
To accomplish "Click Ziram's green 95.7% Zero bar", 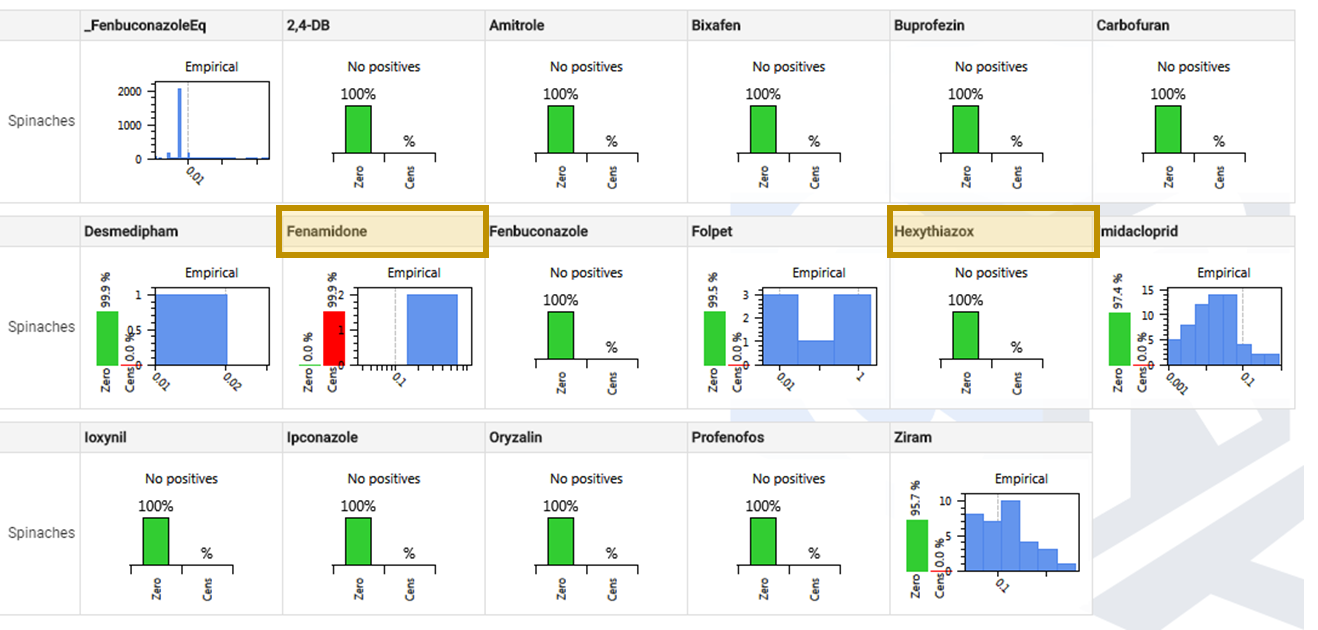I will [x=916, y=545].
